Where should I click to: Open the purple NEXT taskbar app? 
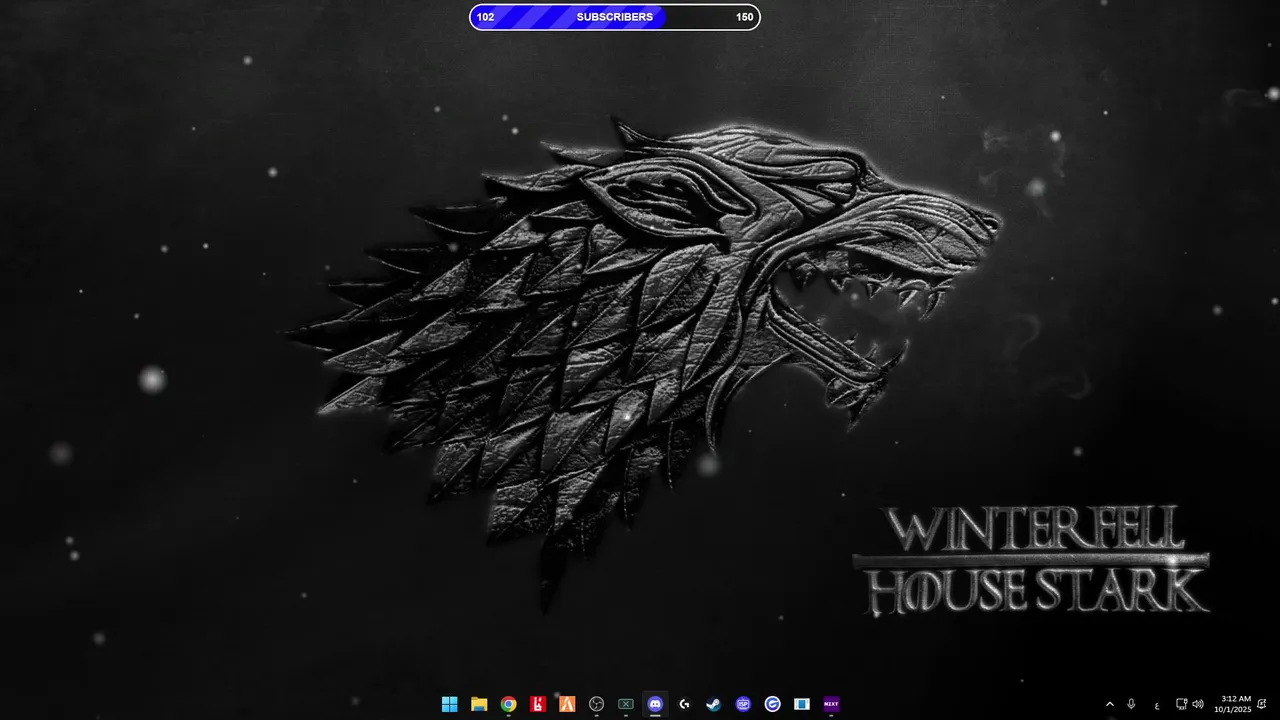tap(831, 704)
